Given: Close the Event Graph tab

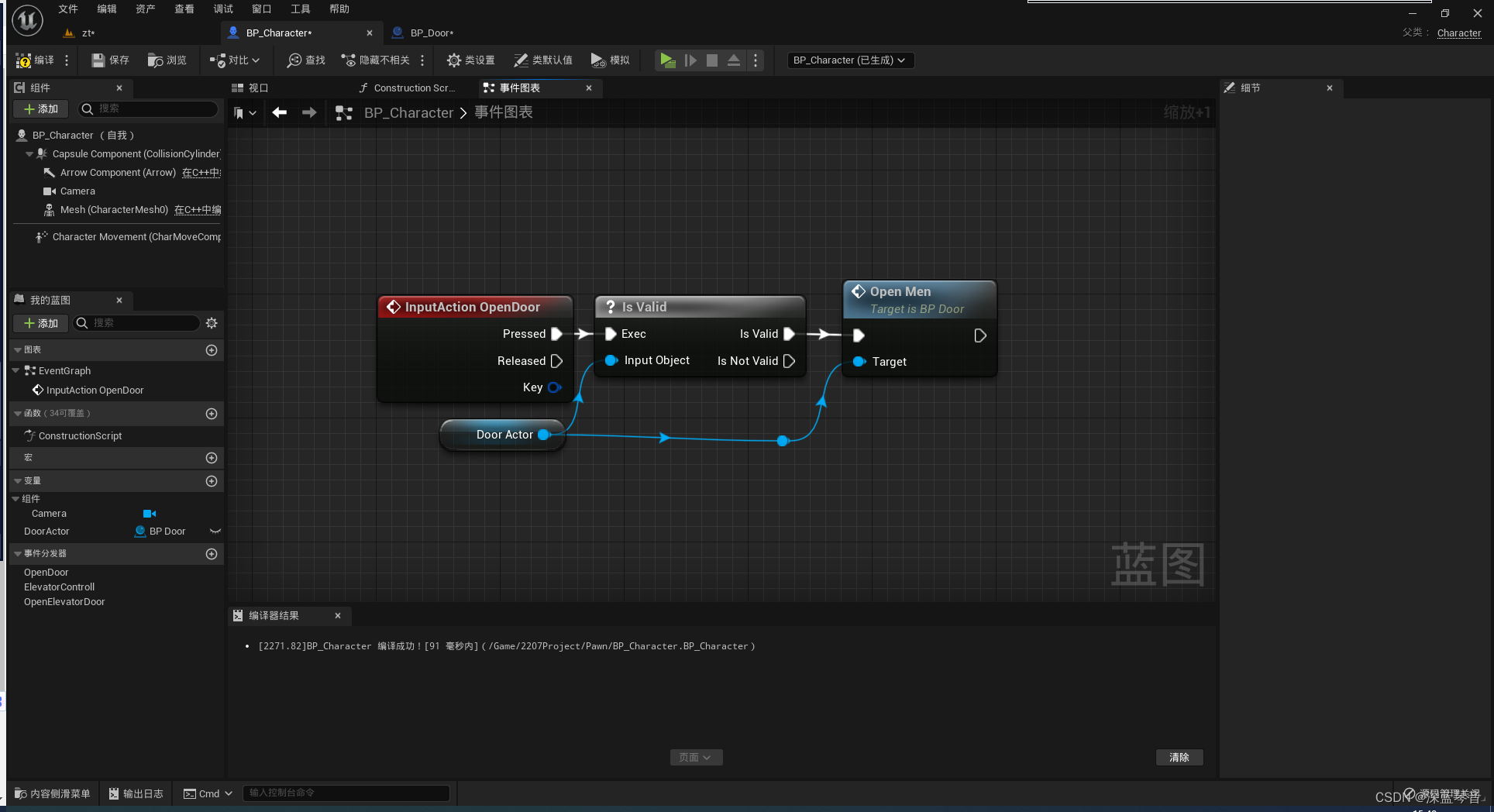Looking at the screenshot, I should coord(589,88).
